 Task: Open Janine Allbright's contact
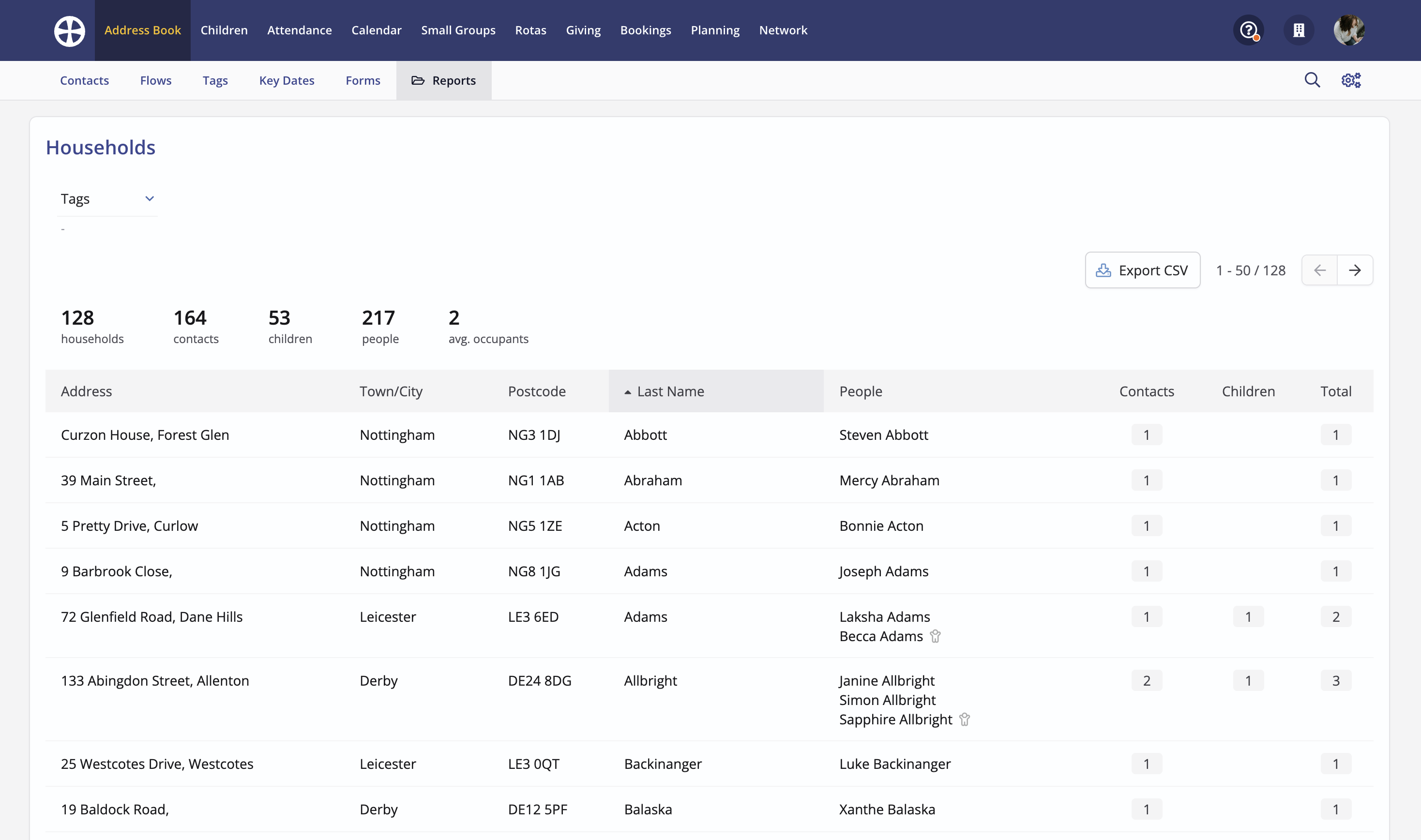pyautogui.click(x=887, y=680)
